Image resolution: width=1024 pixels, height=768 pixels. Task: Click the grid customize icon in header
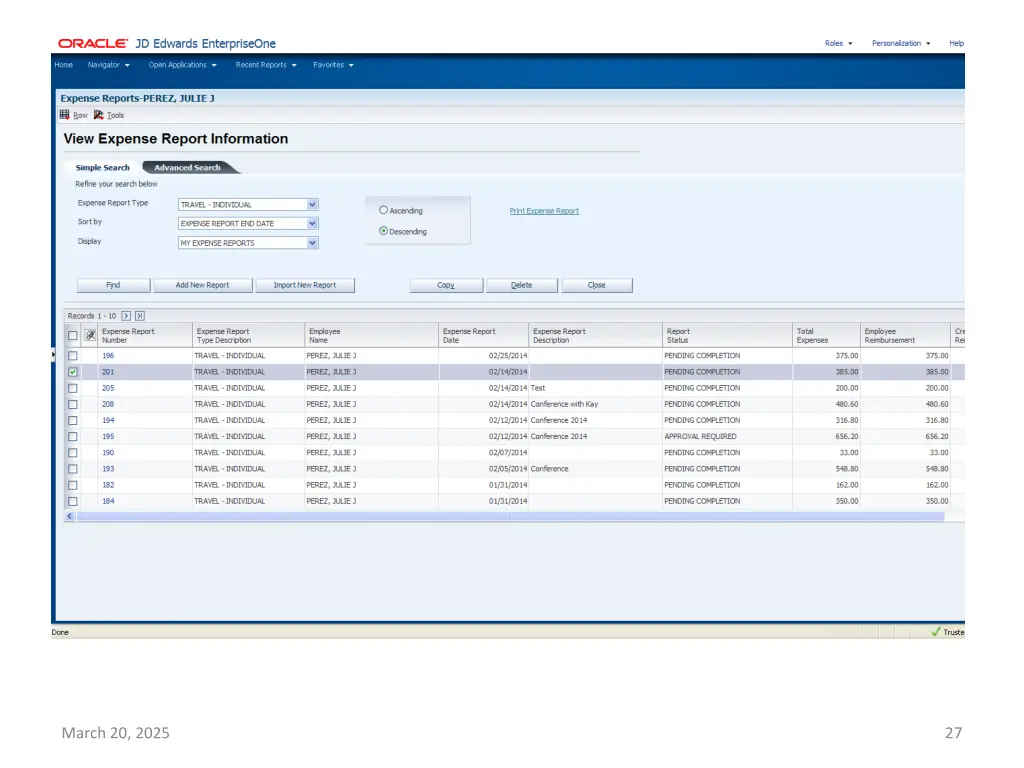(90, 336)
